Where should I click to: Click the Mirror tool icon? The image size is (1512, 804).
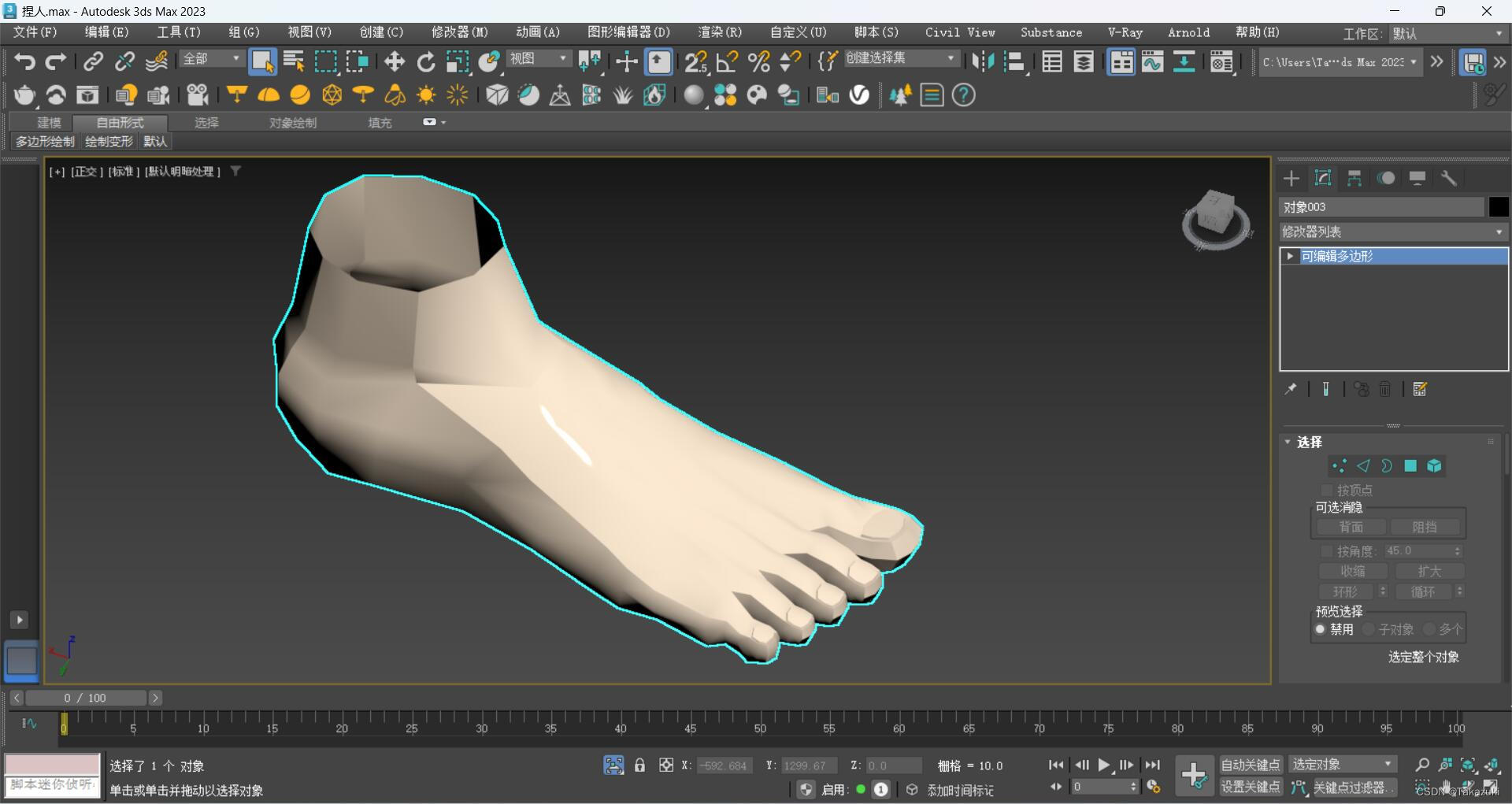(x=982, y=61)
